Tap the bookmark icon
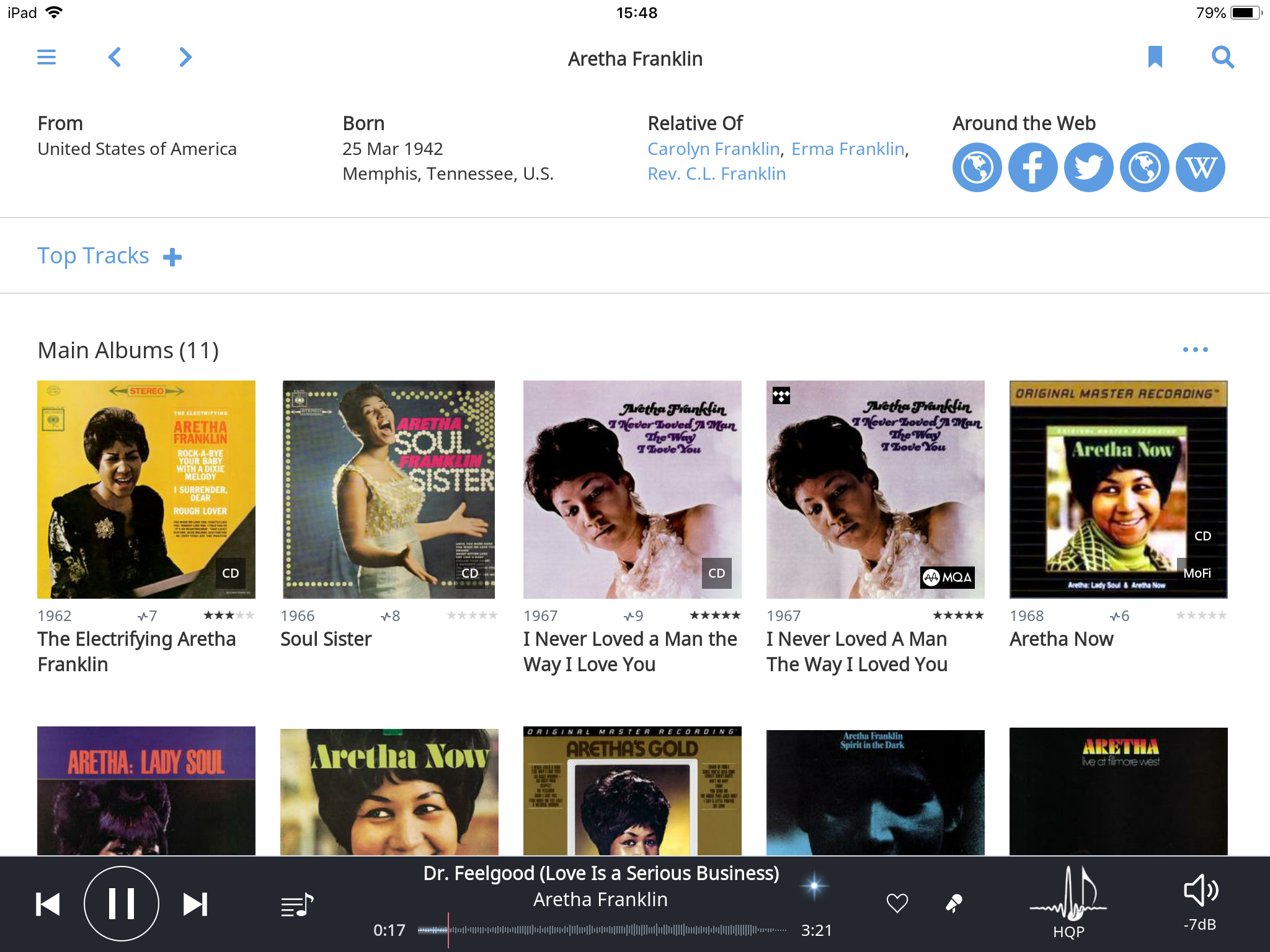 tap(1155, 57)
